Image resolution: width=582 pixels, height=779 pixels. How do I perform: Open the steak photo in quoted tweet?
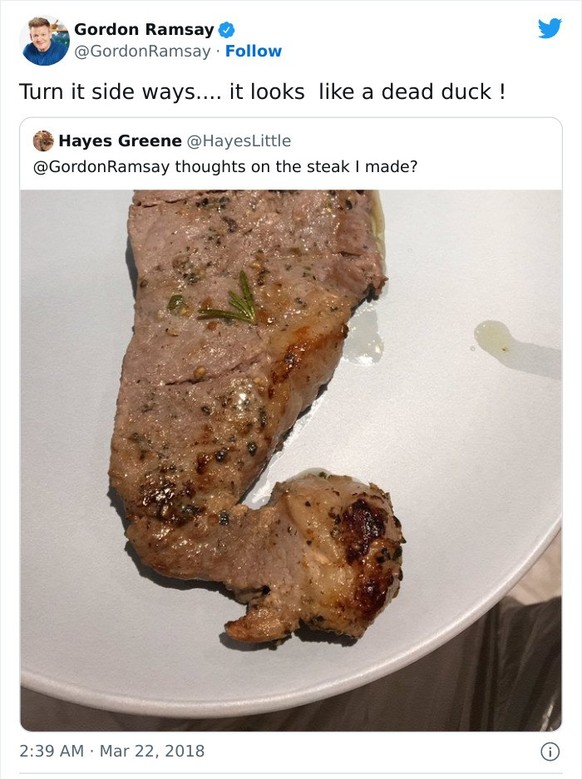pyautogui.click(x=291, y=460)
